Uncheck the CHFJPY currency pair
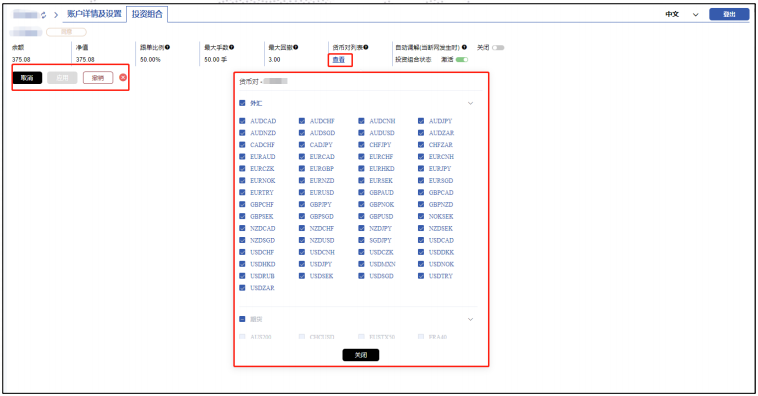This screenshot has width=758, height=396. pos(361,145)
